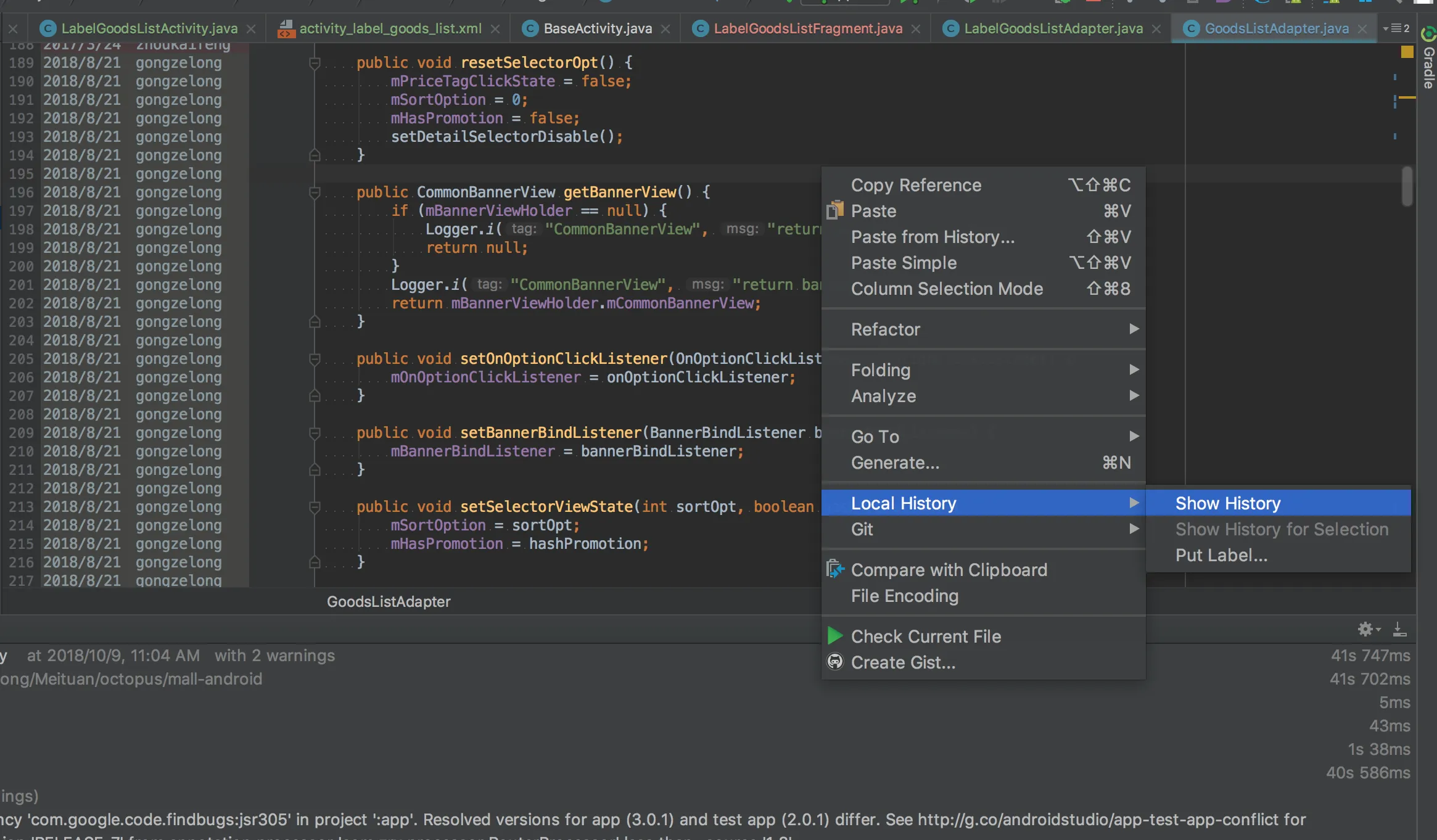1437x840 pixels.
Task: Click the hide panel download-arrow icon
Action: coord(1399,629)
